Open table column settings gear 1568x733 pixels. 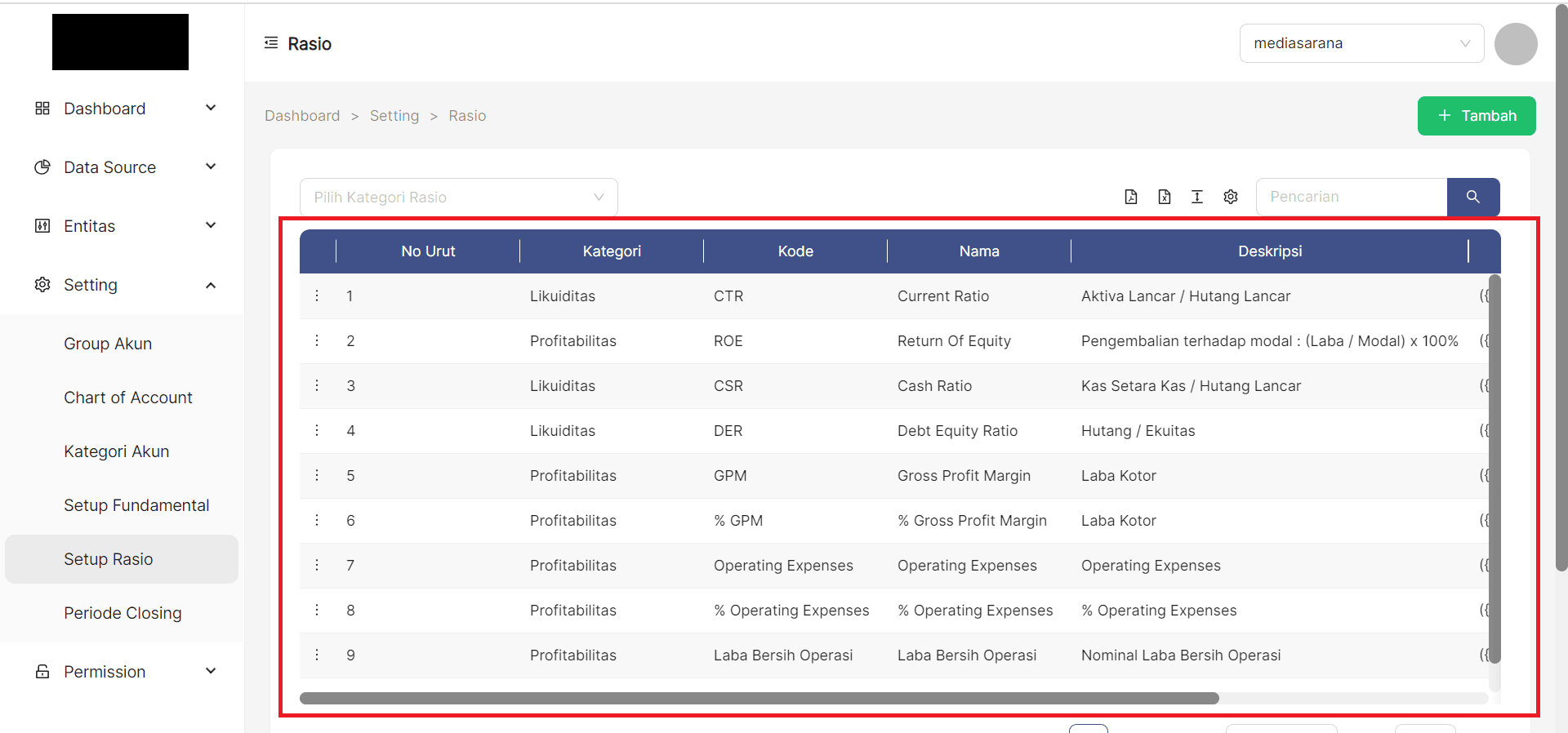tap(1231, 197)
